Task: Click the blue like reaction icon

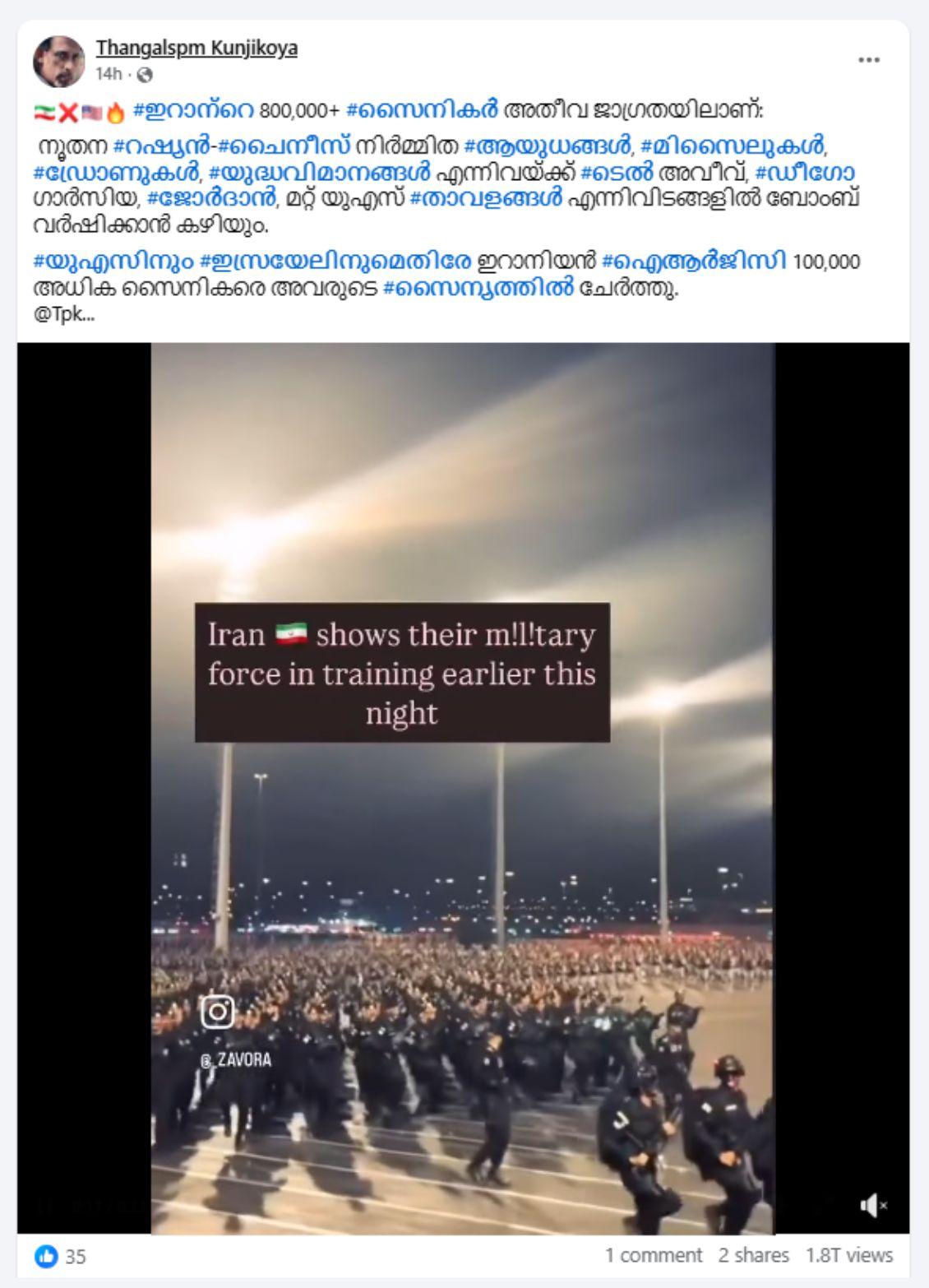Action: coord(46,1256)
